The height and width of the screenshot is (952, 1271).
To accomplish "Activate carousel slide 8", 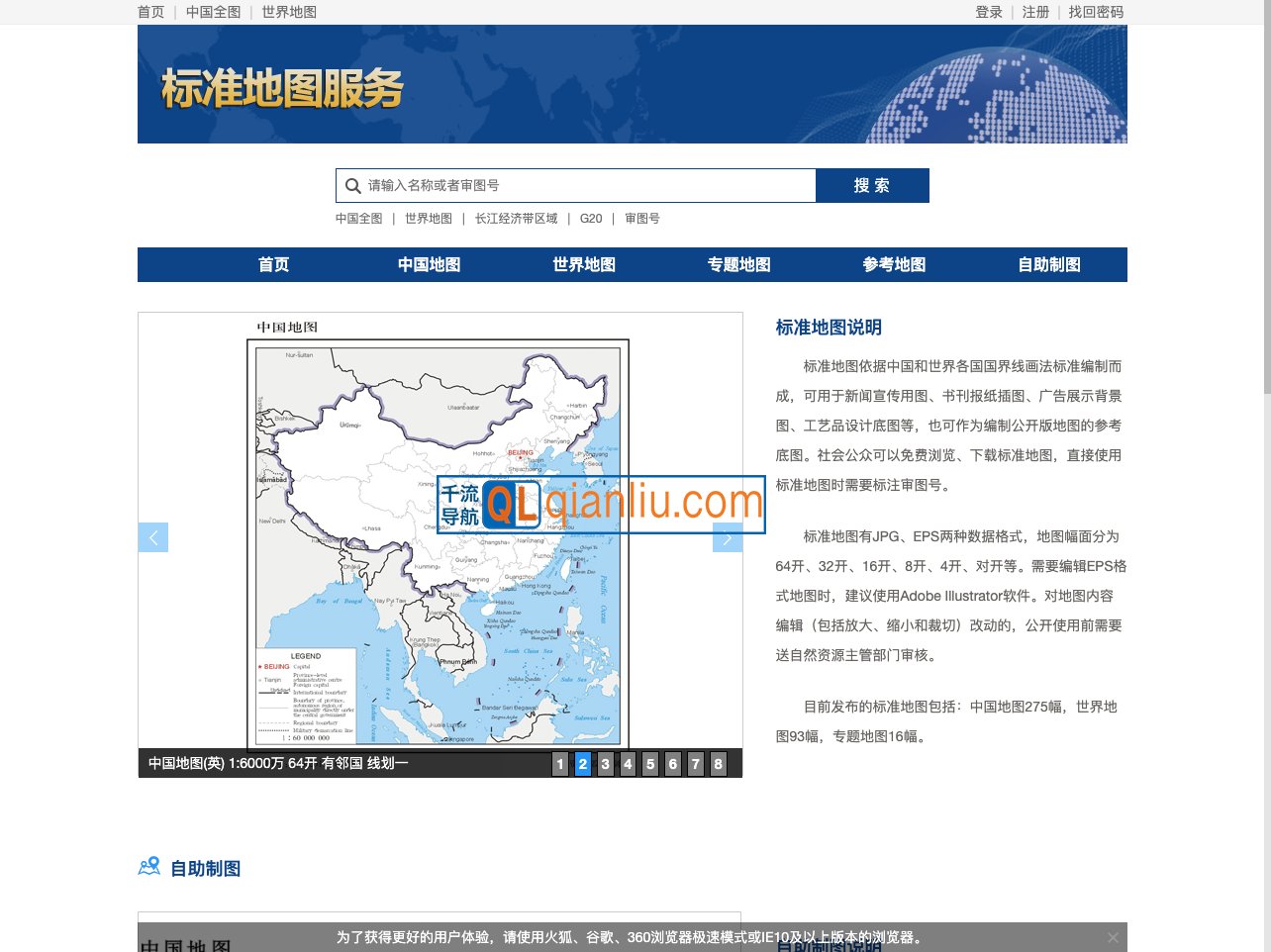I will tap(719, 763).
